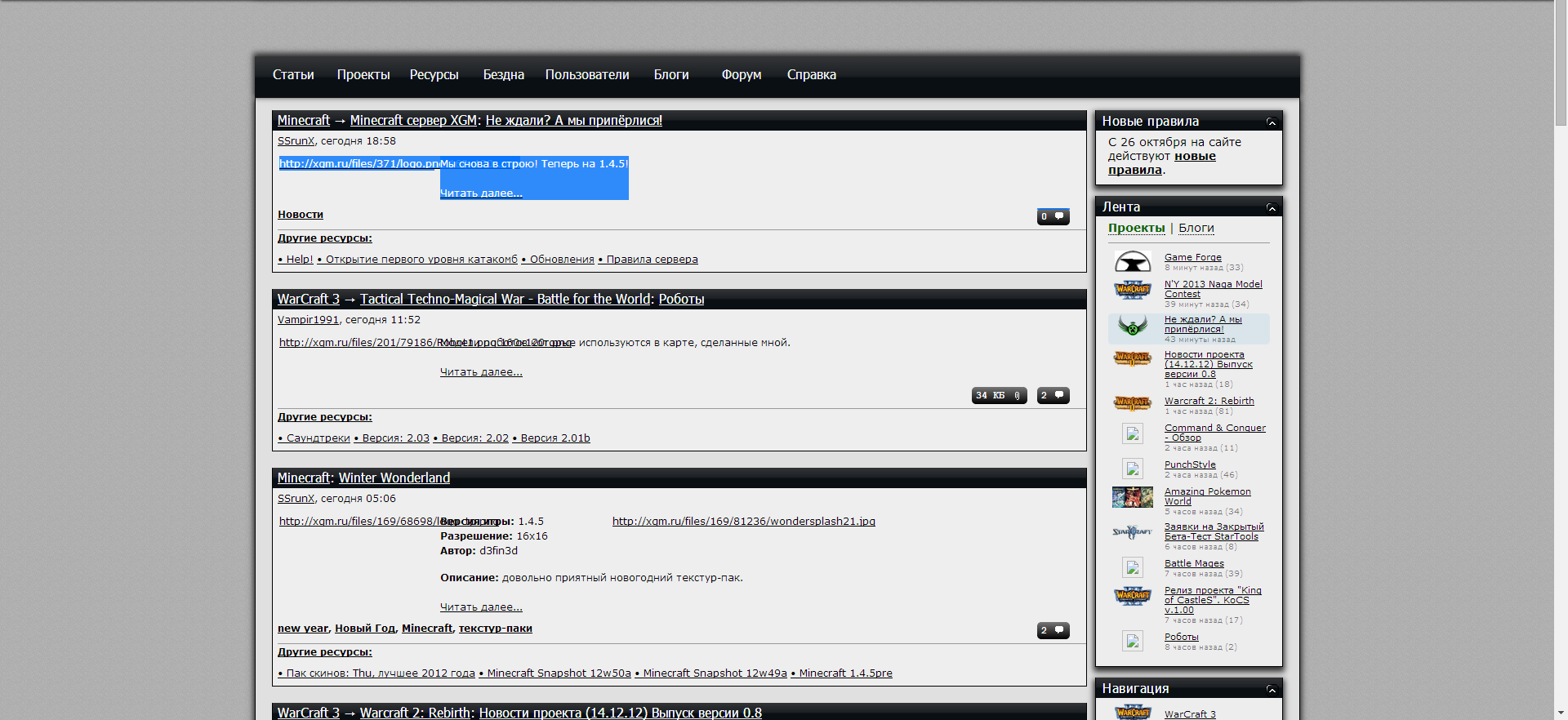Open the 2 comments on the Роботы post
This screenshot has height=720, width=1568.
1053,395
